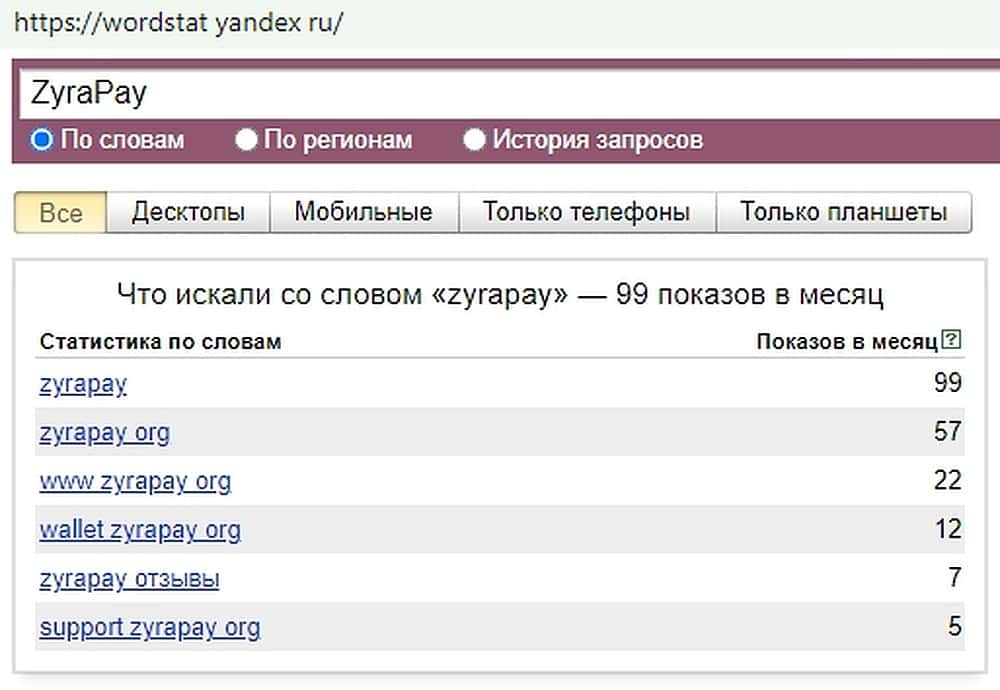Click the "Показов в месяц" column header

pyautogui.click(x=847, y=342)
